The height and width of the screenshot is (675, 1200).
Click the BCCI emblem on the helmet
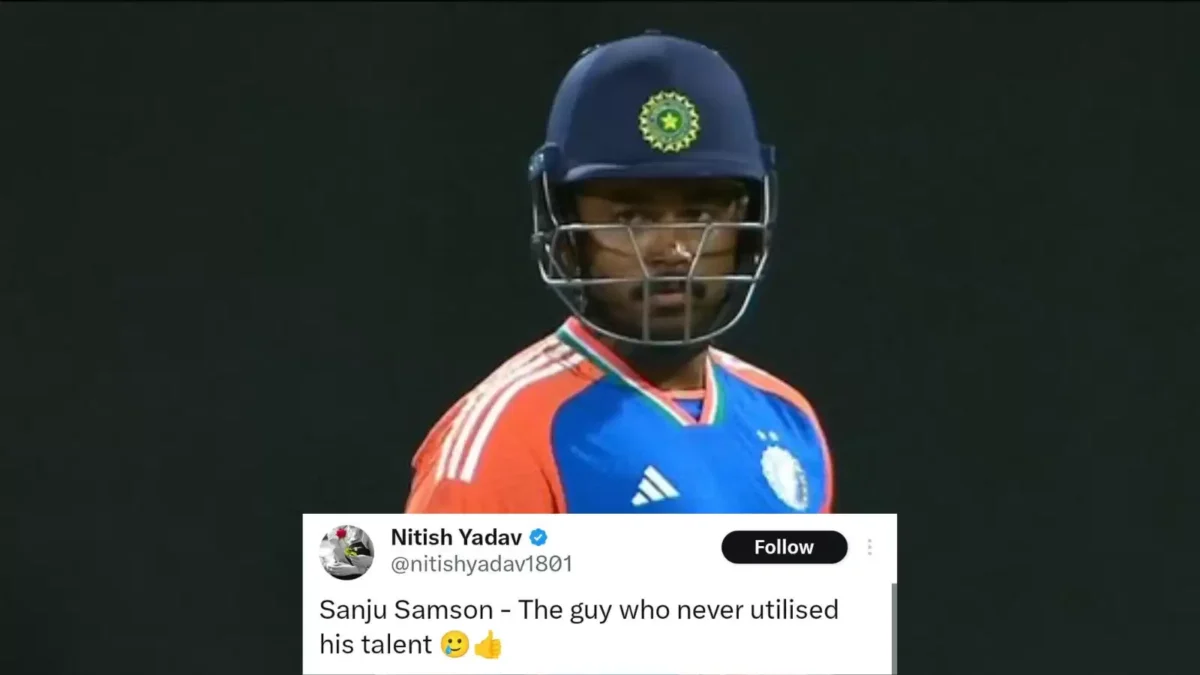click(669, 121)
